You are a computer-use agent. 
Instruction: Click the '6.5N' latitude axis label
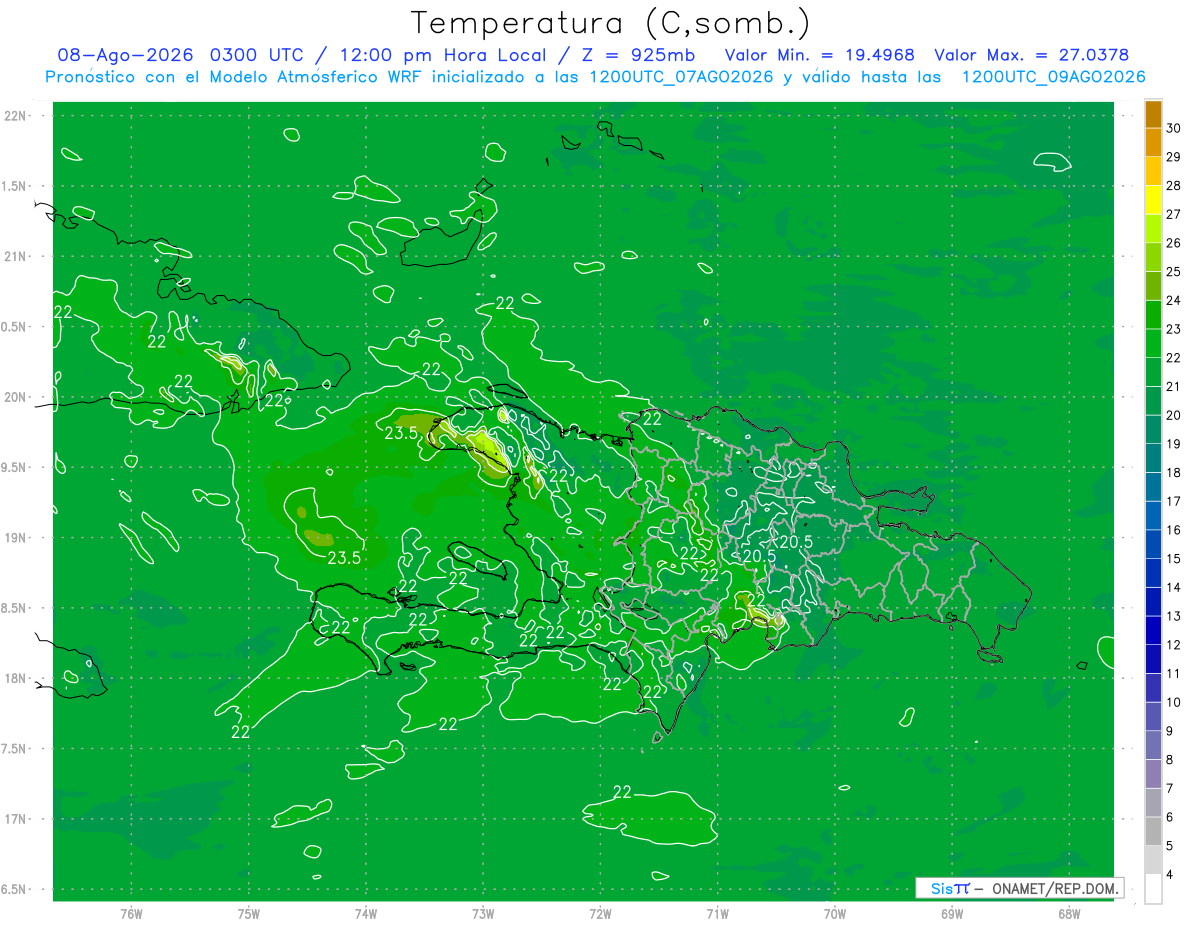[15, 889]
